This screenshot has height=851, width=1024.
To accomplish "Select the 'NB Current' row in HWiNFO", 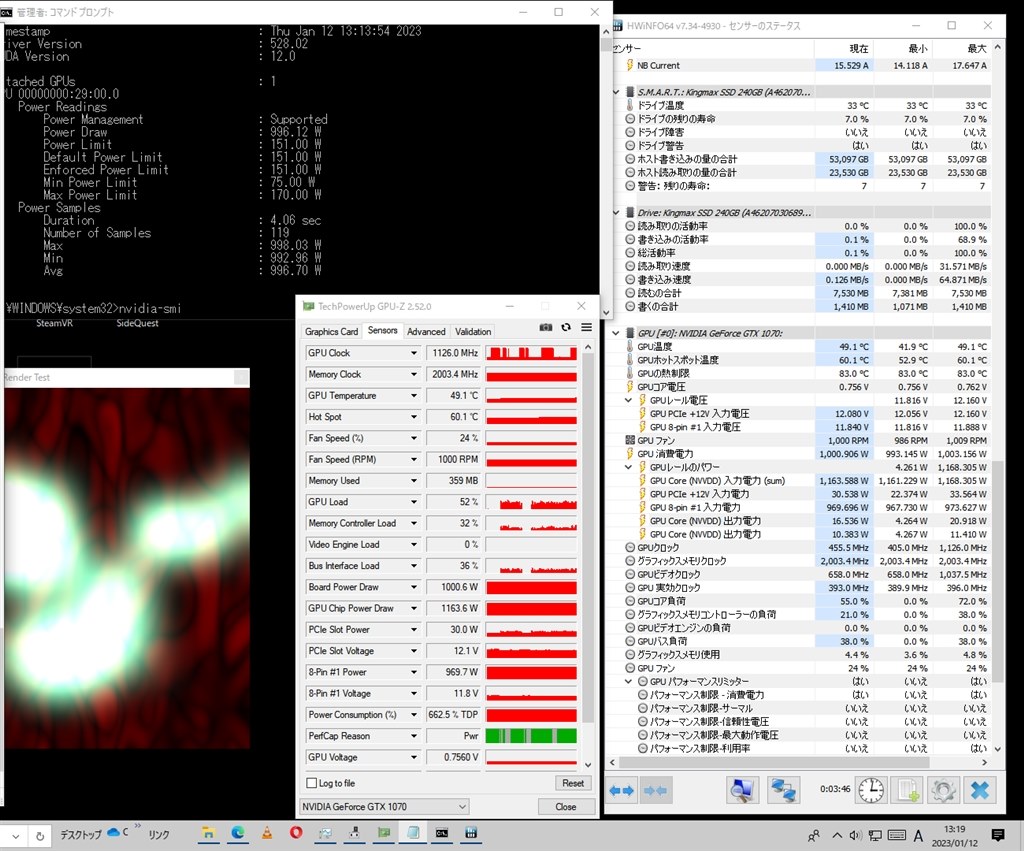I will click(803, 65).
